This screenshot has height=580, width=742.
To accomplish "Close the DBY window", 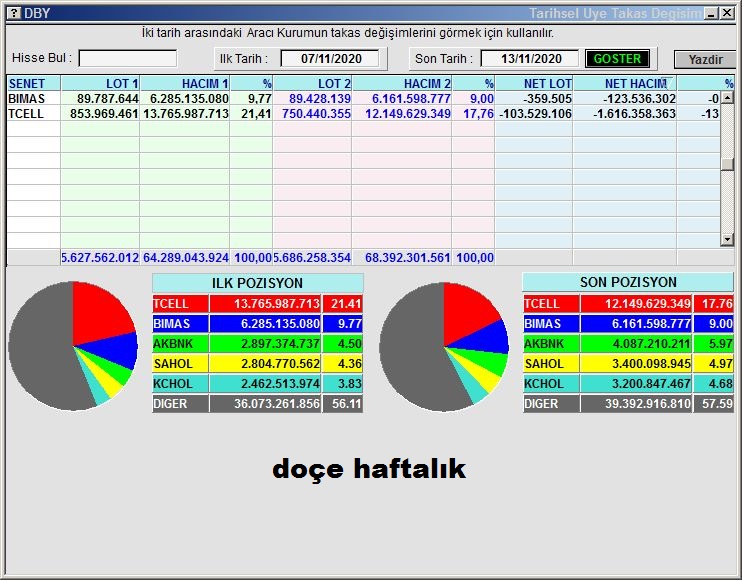I will [727, 13].
